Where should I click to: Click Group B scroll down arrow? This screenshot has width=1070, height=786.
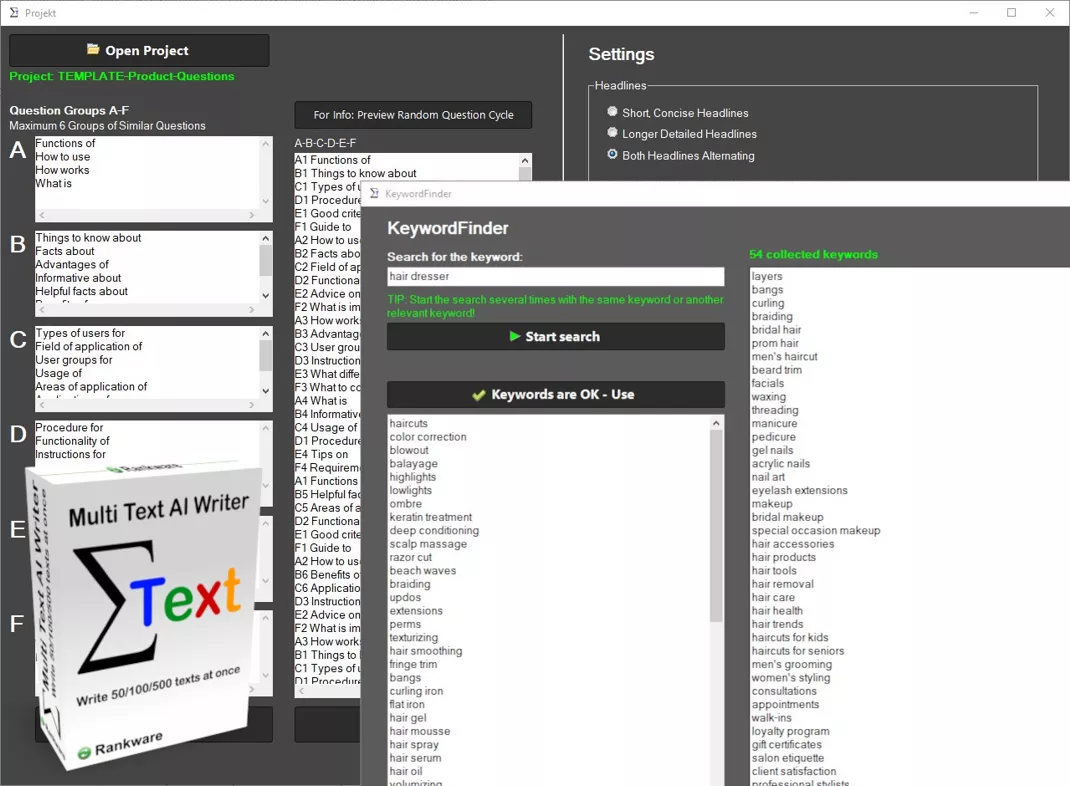[x=265, y=295]
